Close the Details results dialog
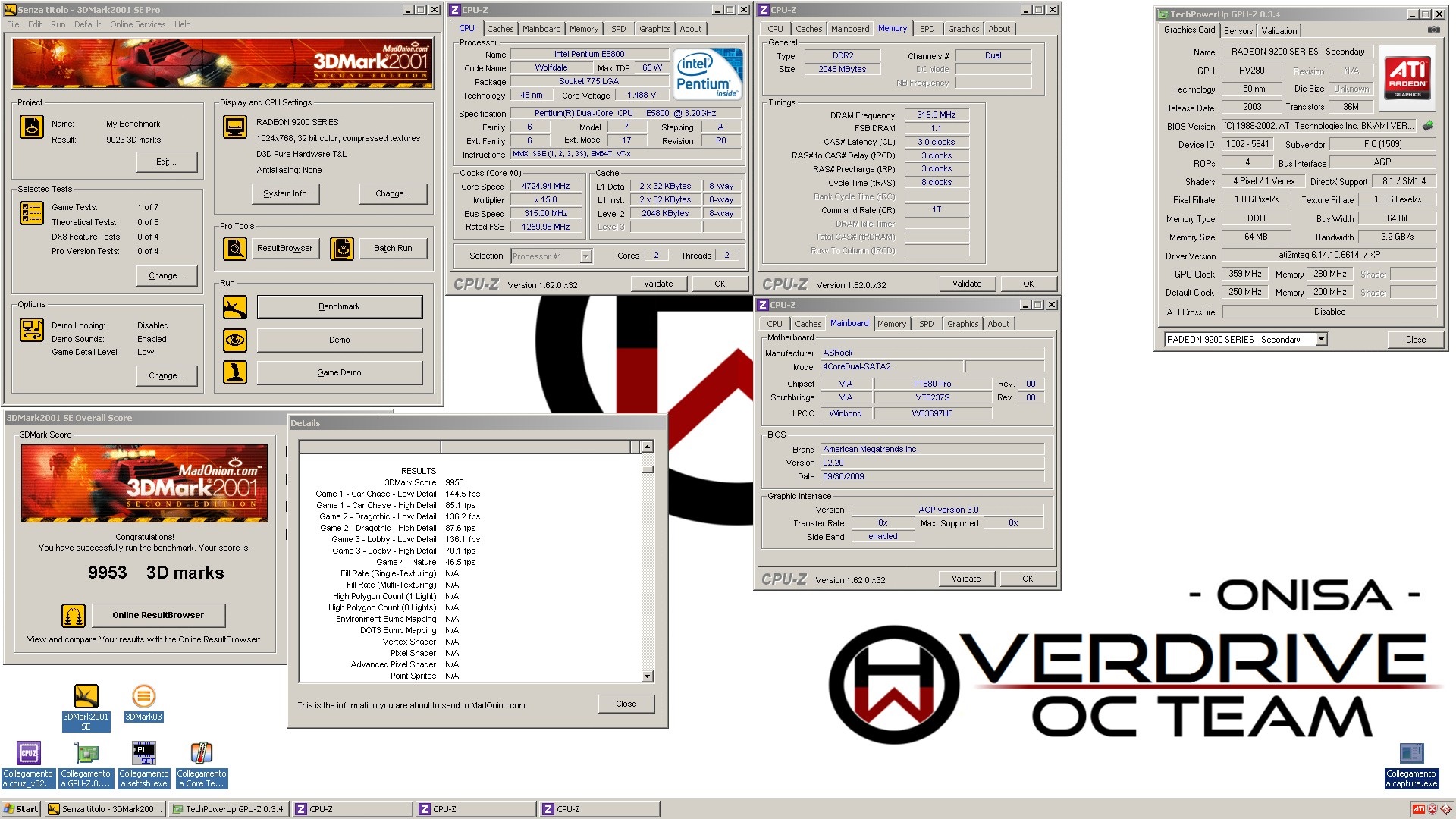 coord(626,704)
